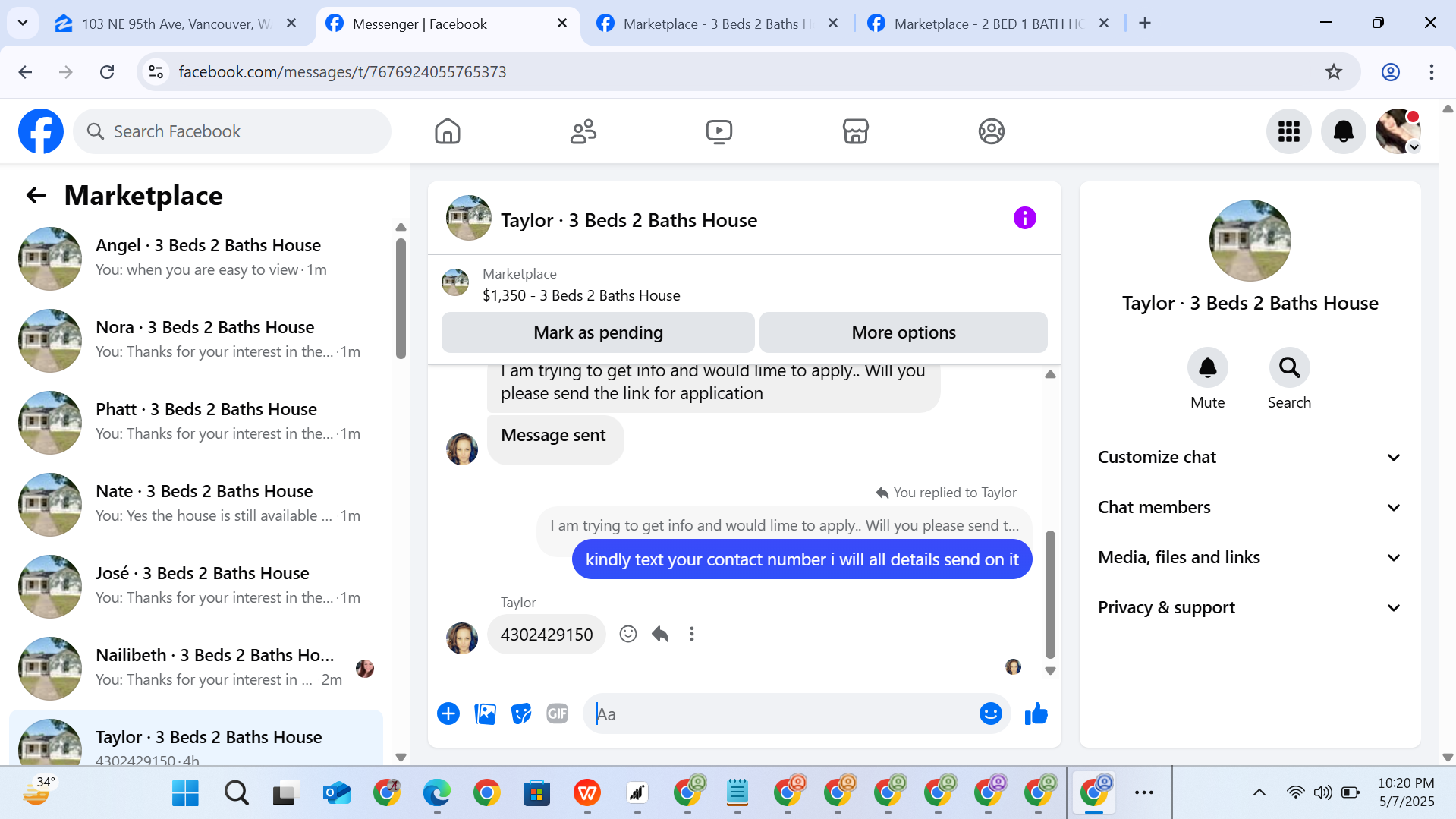The width and height of the screenshot is (1456, 819).
Task: Open Marketplace icon in top navigation
Action: point(855,131)
